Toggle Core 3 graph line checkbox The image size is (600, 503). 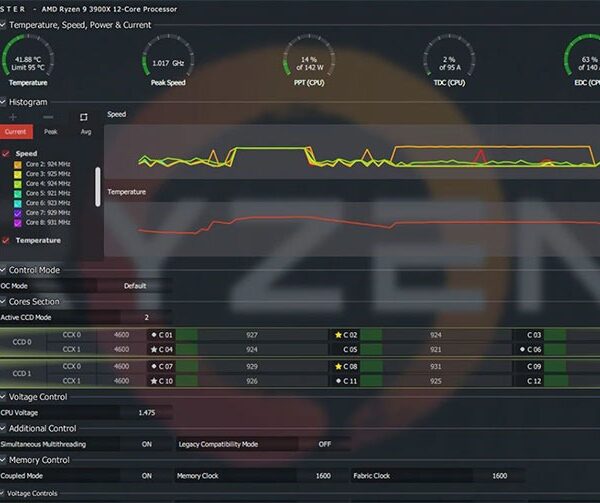click(18, 174)
